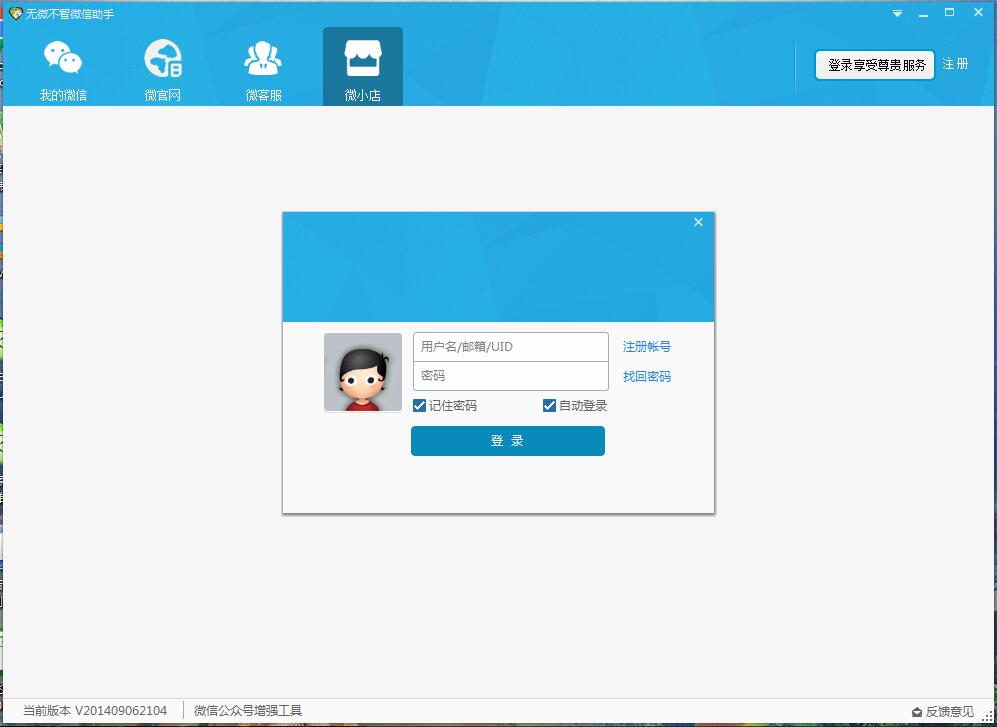Screen dimensions: 997x727
Task: Click the cartoon user avatar picture
Action: point(363,372)
